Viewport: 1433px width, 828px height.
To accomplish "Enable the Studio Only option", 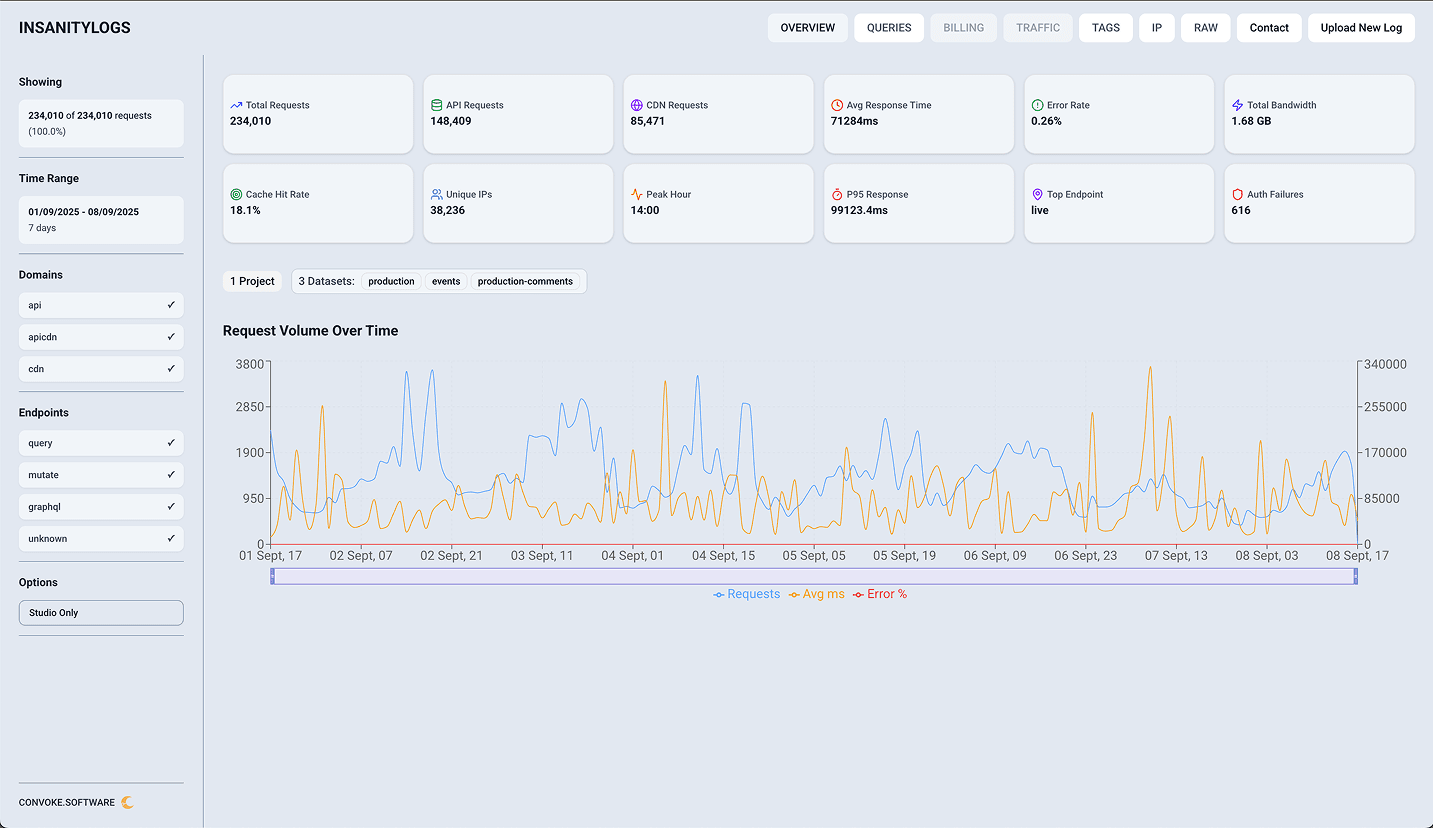I will point(100,612).
